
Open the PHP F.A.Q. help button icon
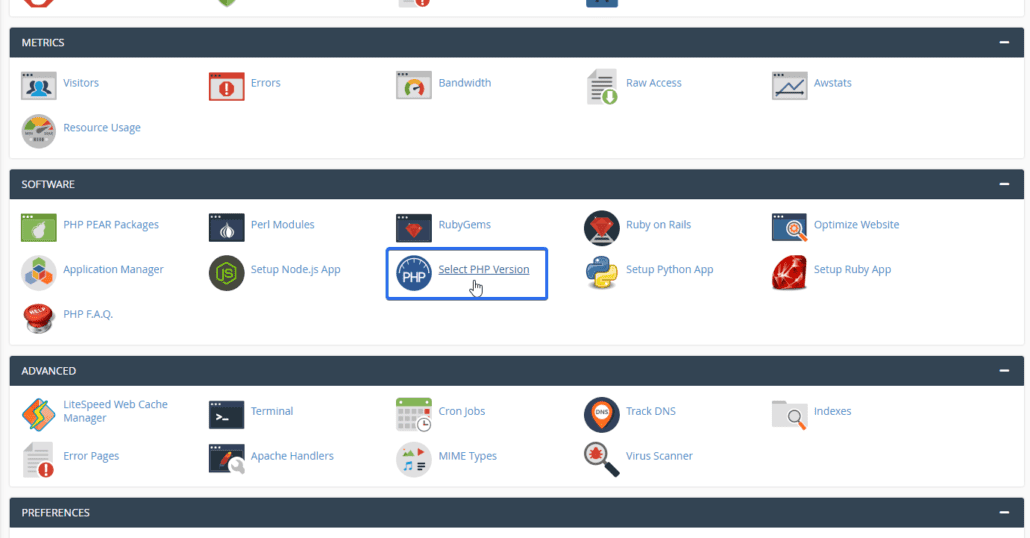(38, 318)
